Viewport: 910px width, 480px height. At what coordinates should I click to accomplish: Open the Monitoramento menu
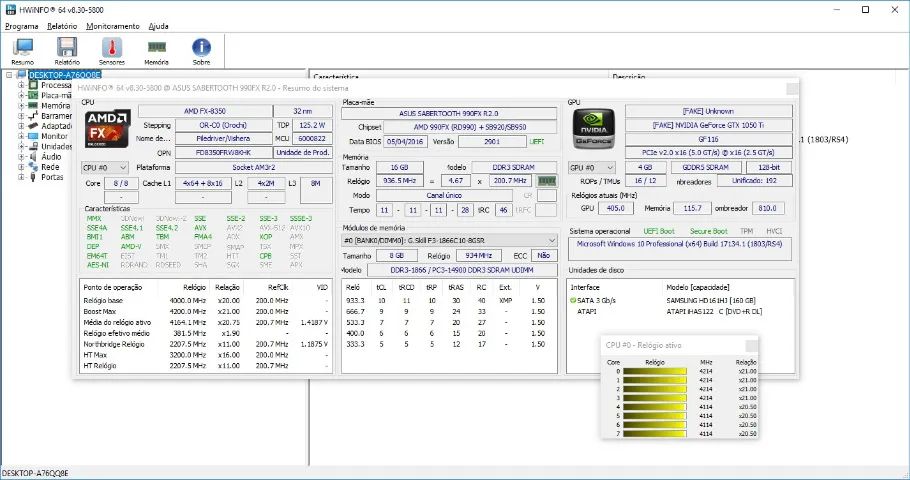(x=113, y=26)
